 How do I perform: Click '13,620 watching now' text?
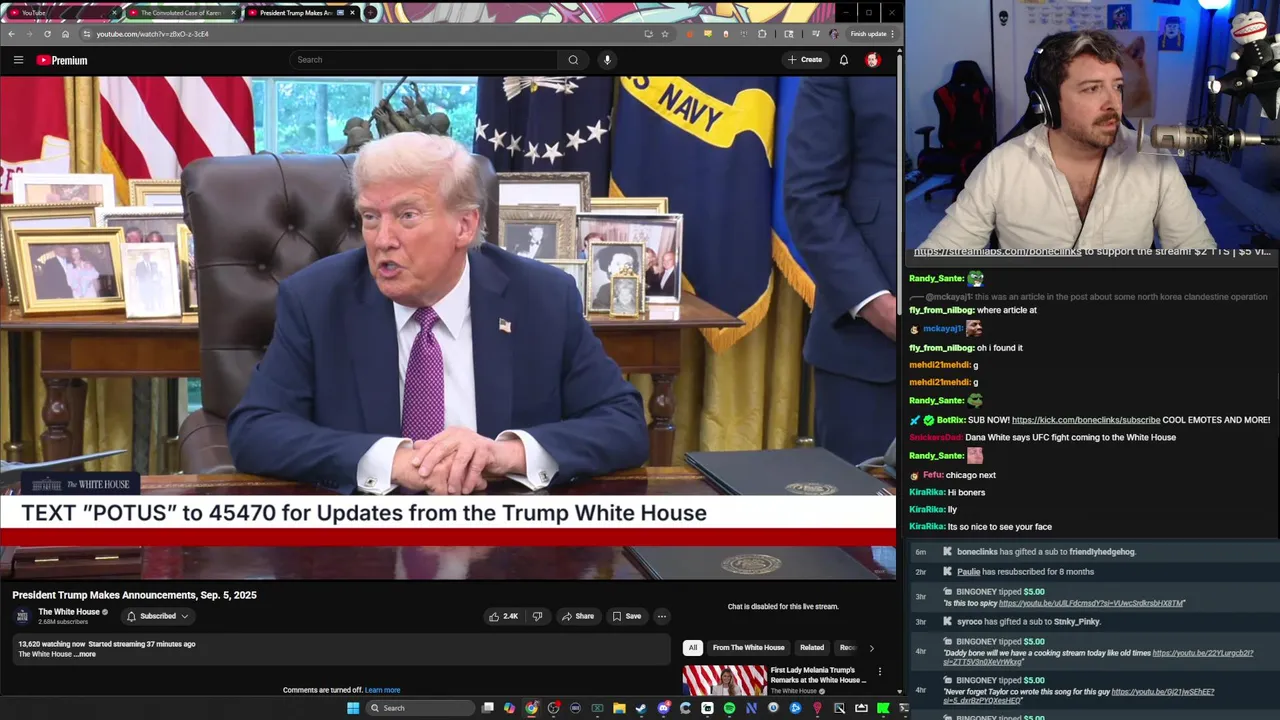pos(51,644)
